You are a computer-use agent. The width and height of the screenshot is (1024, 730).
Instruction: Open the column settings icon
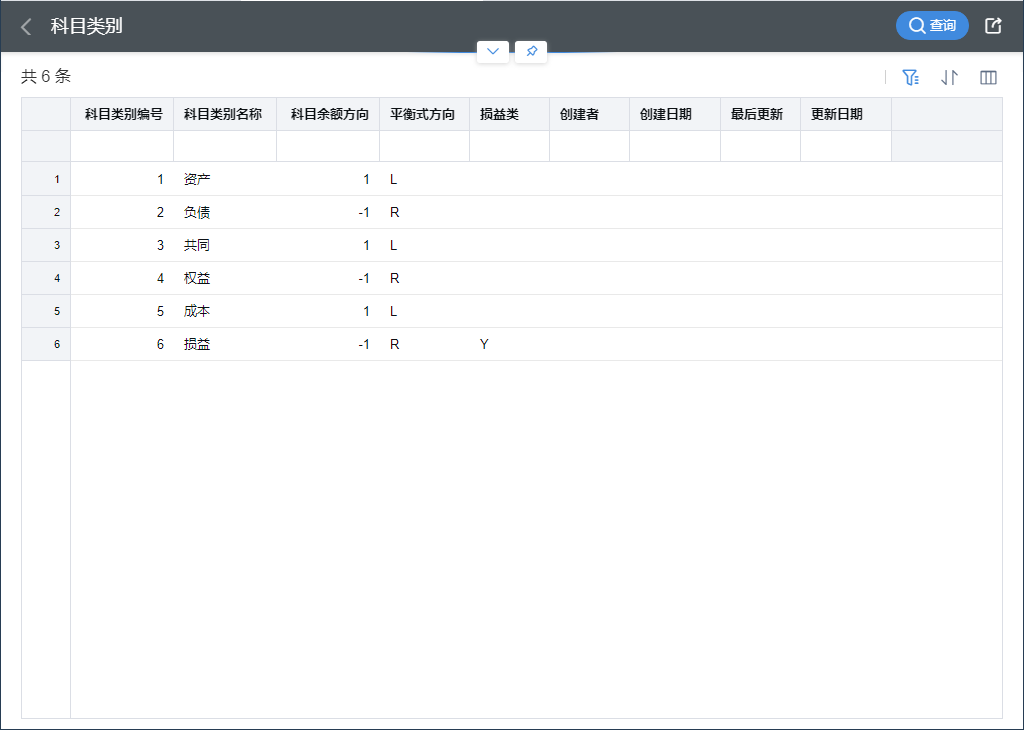pyautogui.click(x=989, y=78)
